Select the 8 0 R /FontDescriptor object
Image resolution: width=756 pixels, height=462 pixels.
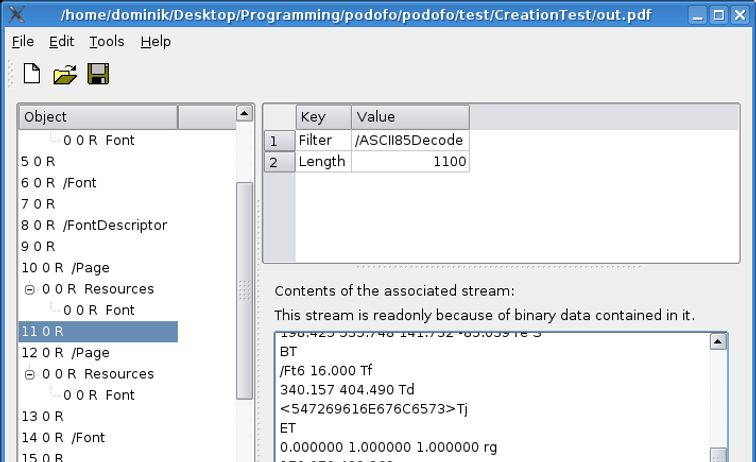tap(93, 225)
